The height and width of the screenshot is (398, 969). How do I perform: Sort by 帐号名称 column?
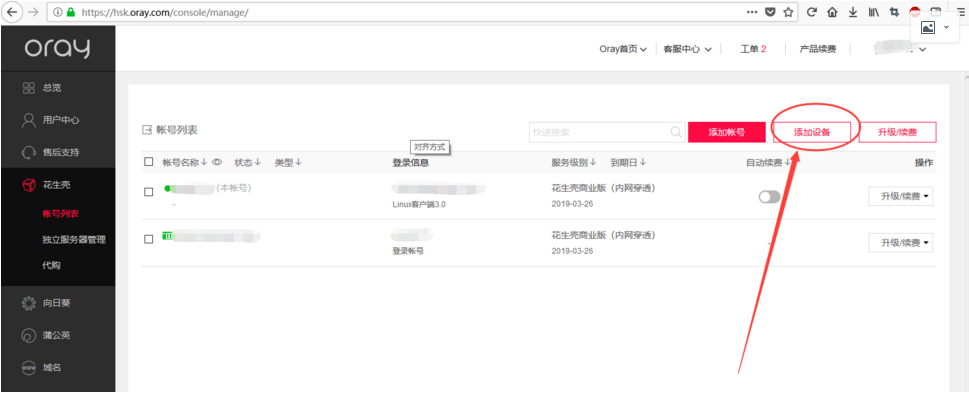point(184,163)
